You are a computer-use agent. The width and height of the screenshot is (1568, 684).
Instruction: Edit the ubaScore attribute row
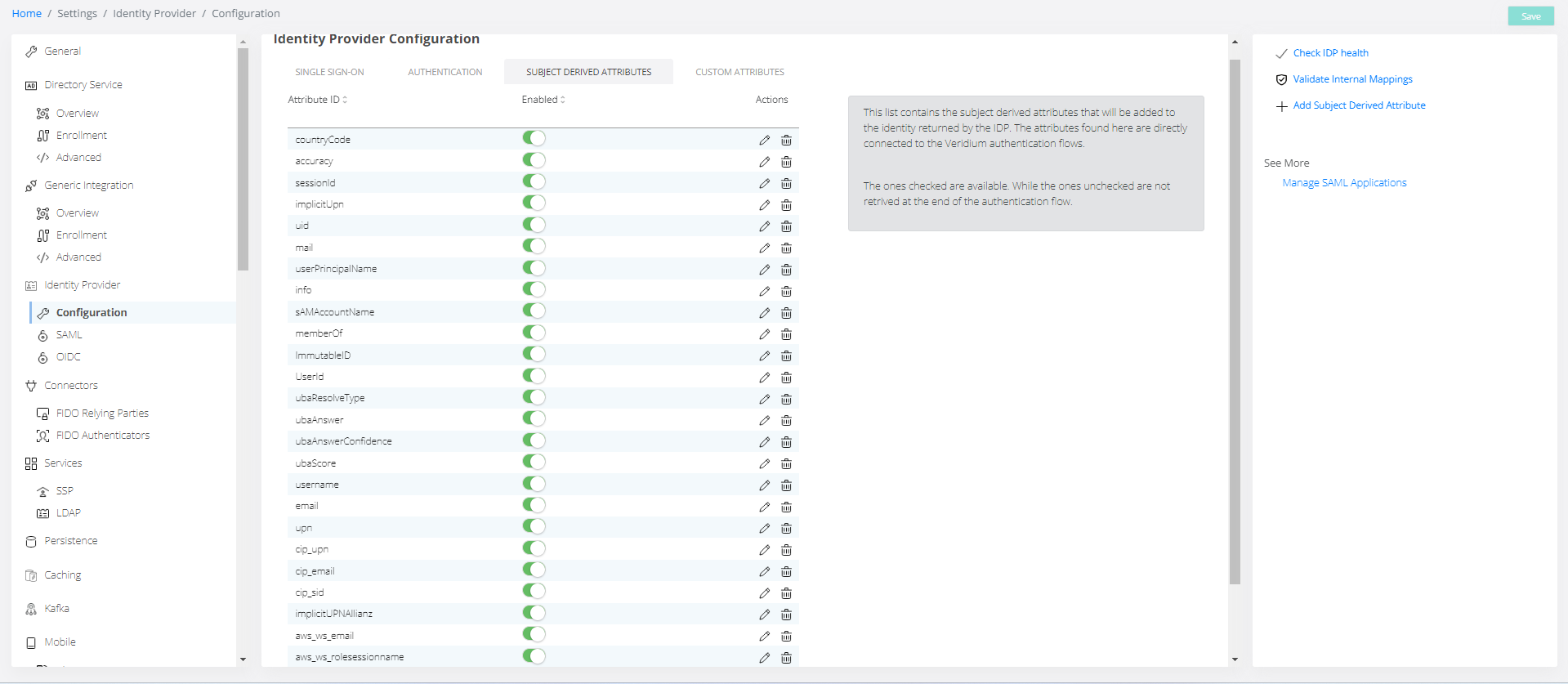pos(764,464)
